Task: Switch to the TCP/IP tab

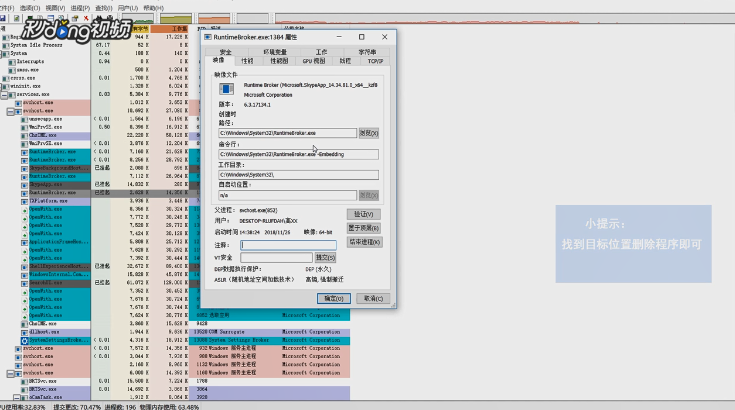Action: tap(375, 61)
